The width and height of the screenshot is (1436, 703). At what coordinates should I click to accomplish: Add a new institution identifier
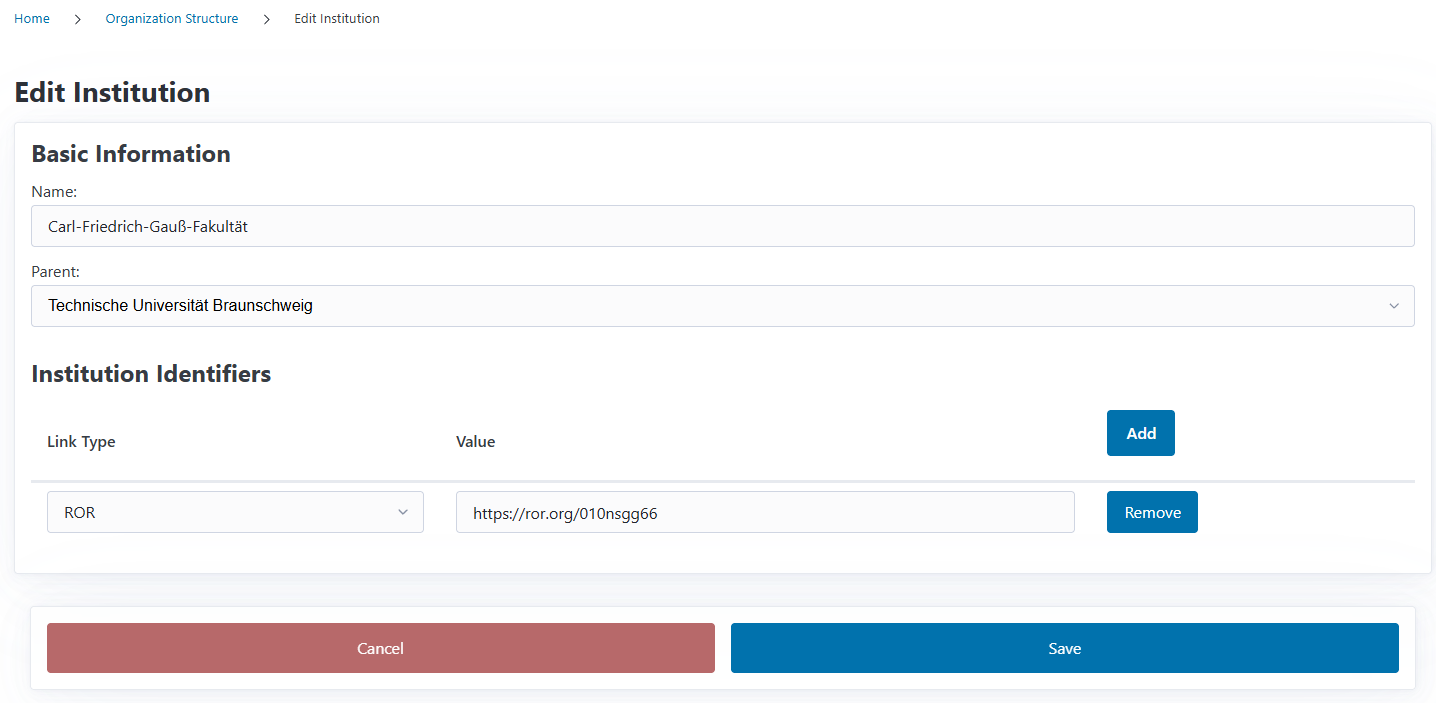tap(1140, 433)
